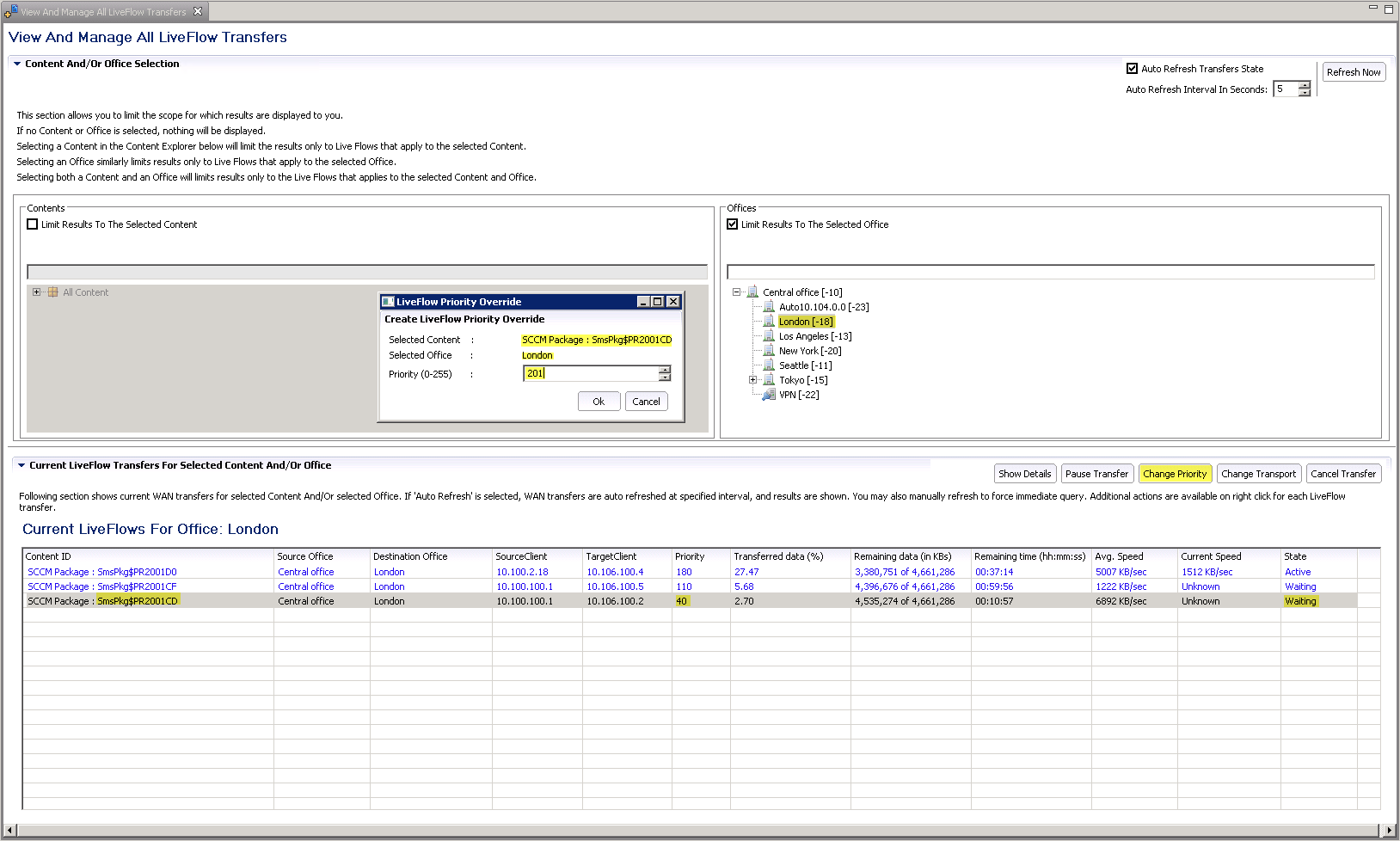
Task: Collapse the Central office tree node
Action: point(737,292)
